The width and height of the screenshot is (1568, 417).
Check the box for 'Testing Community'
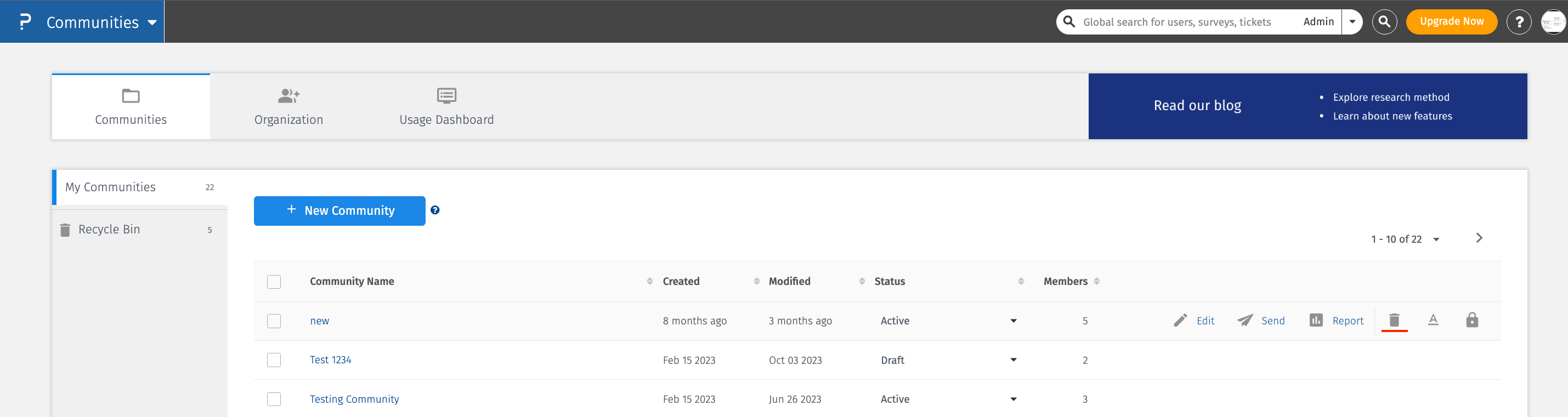[274, 399]
